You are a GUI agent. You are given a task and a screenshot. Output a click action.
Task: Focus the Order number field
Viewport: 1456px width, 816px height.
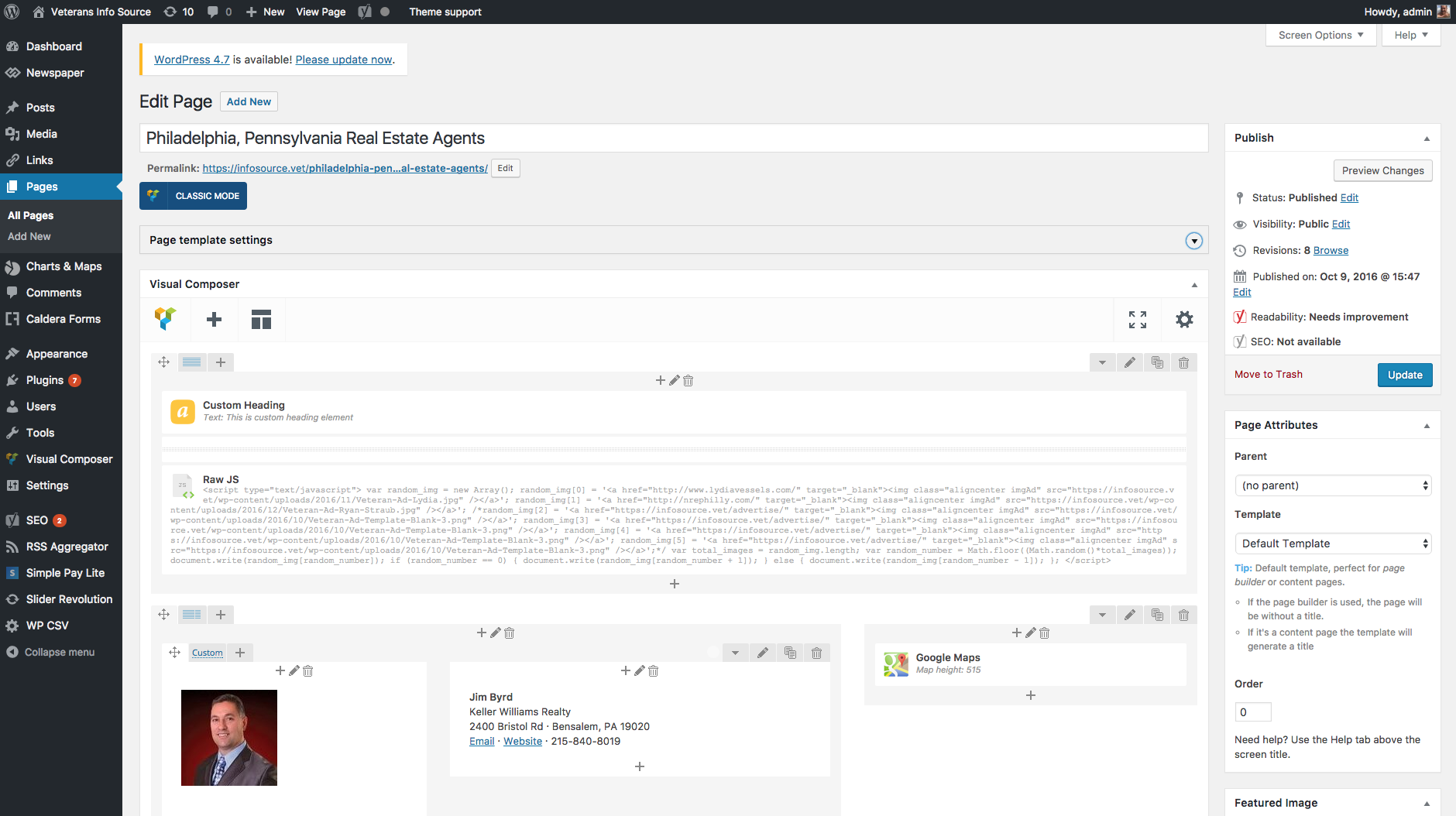(x=1252, y=712)
